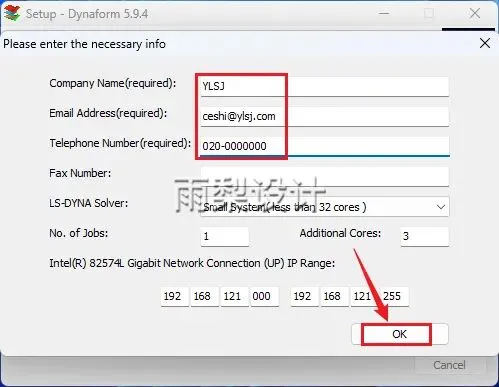Select the end IP second octet 168

334,296
